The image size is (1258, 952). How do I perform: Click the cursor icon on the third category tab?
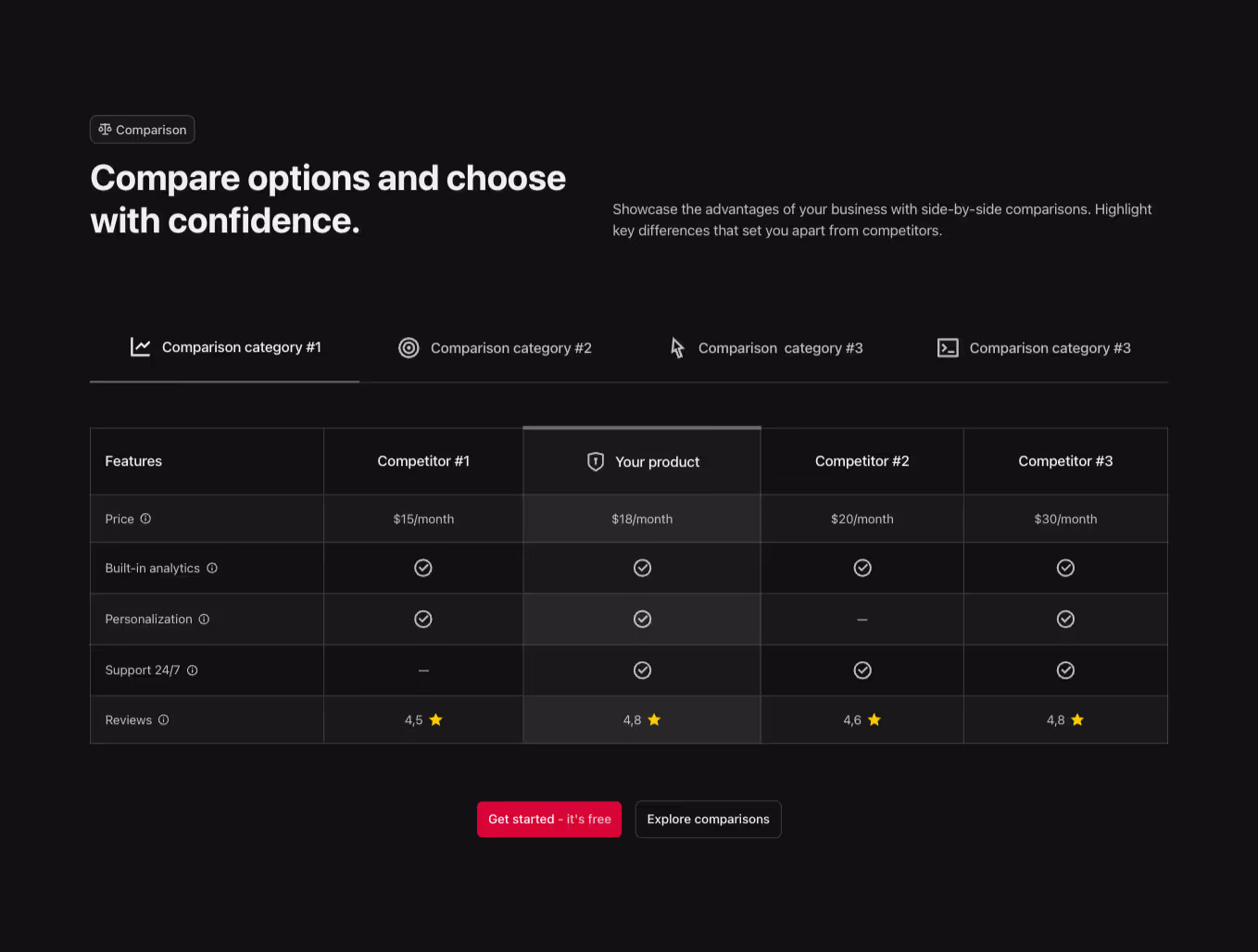[x=677, y=347]
